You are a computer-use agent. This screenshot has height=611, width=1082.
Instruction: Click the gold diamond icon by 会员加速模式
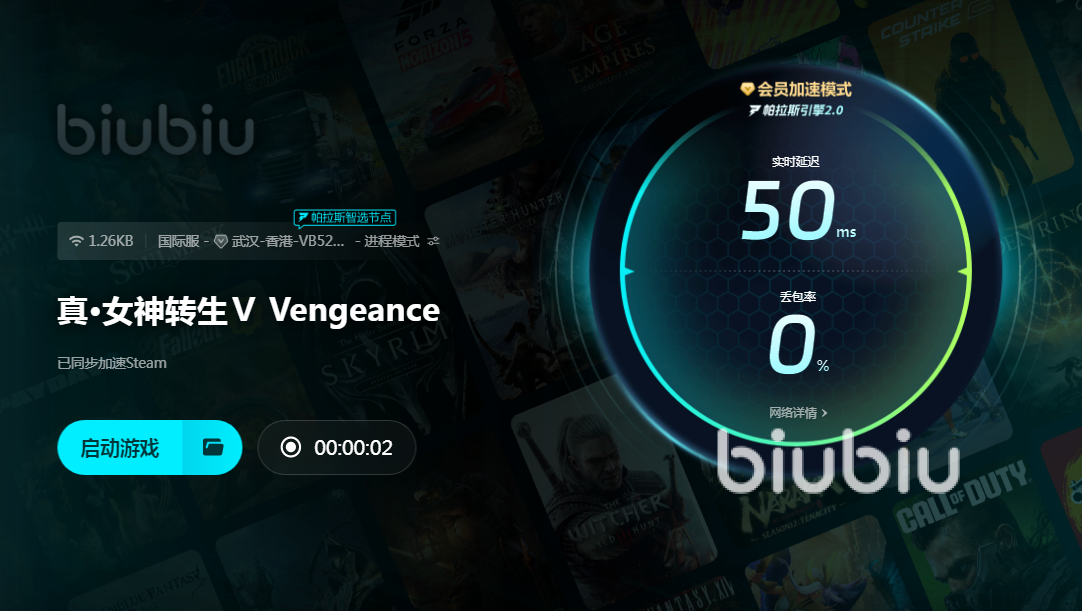[747, 89]
